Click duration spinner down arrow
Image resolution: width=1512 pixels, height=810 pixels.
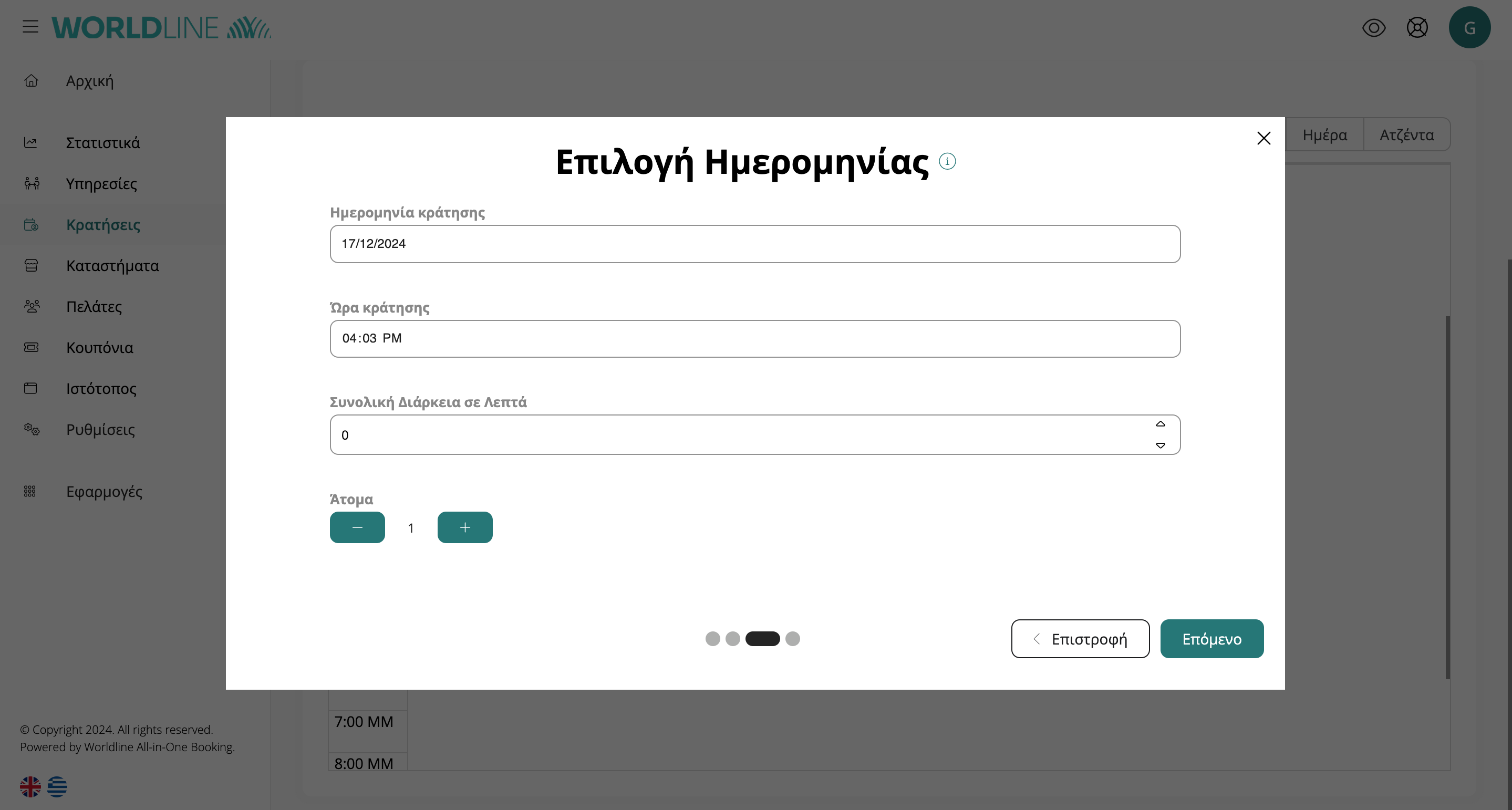[x=1160, y=445]
